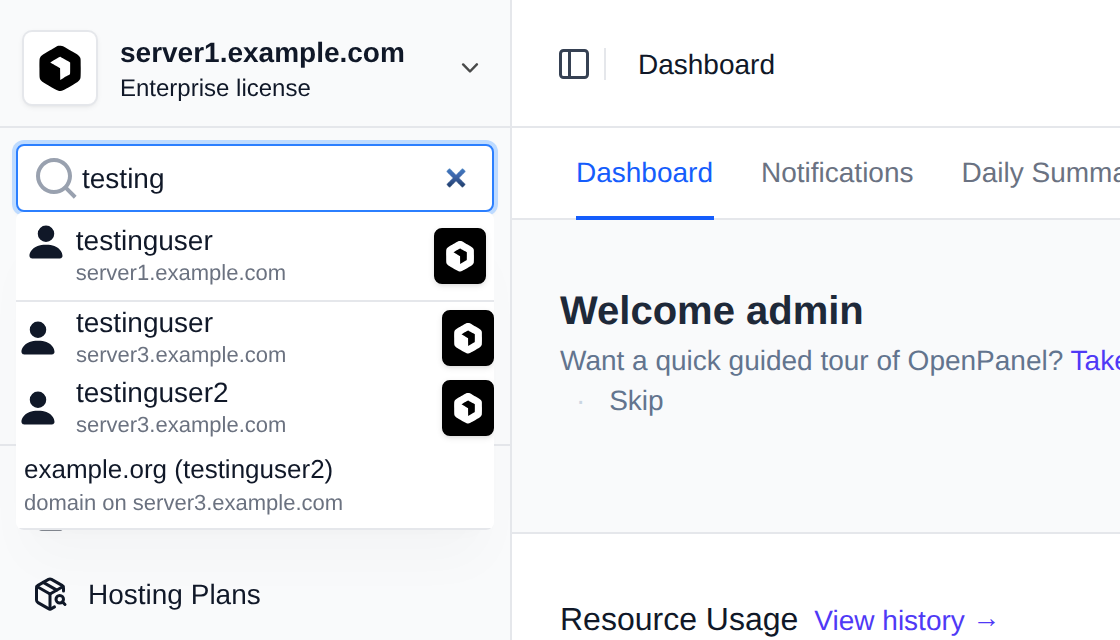Open View history for Resource Usage
The image size is (1120, 640).
[906, 621]
